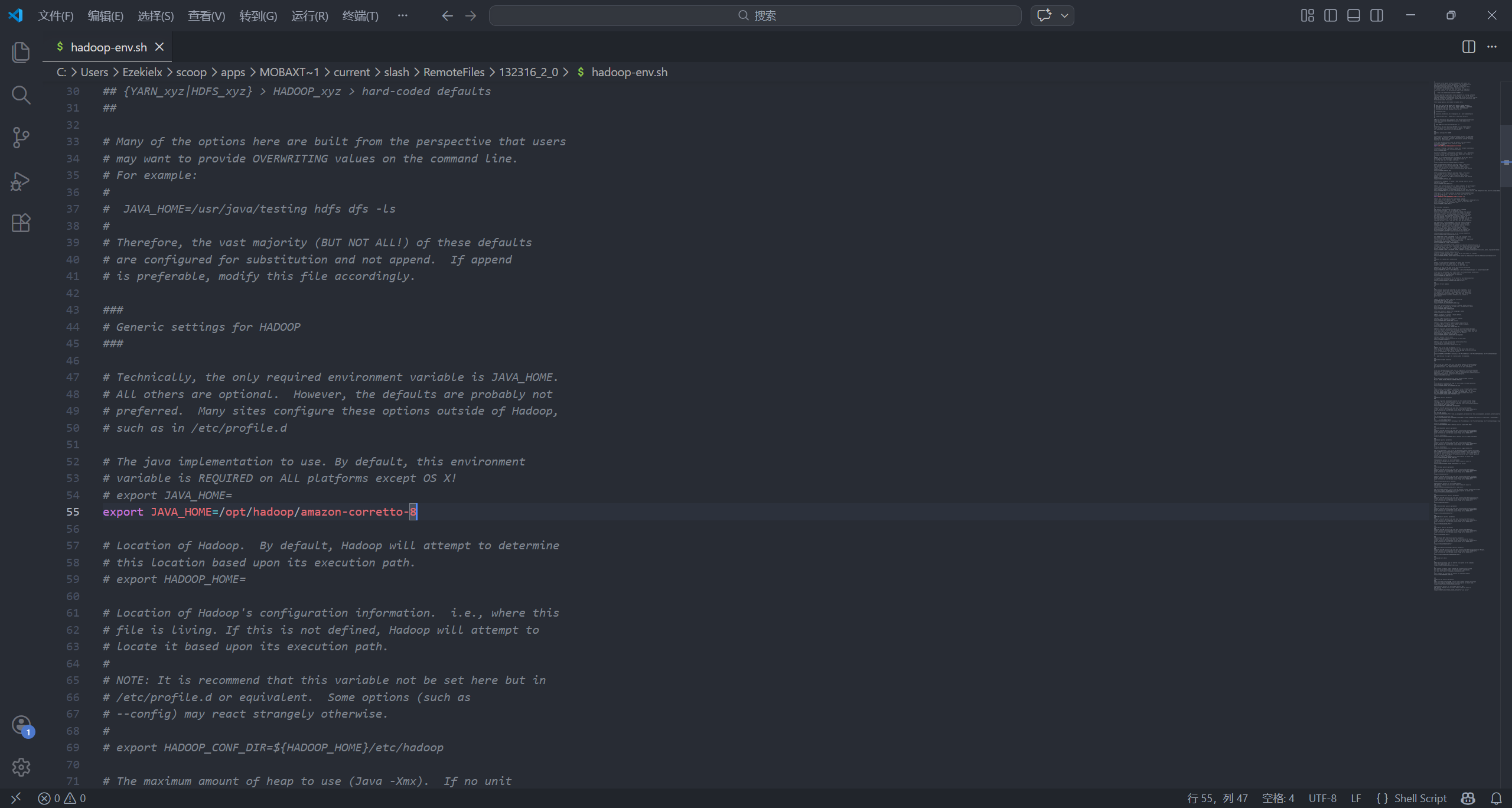Open remote window button in status bar

click(16, 798)
